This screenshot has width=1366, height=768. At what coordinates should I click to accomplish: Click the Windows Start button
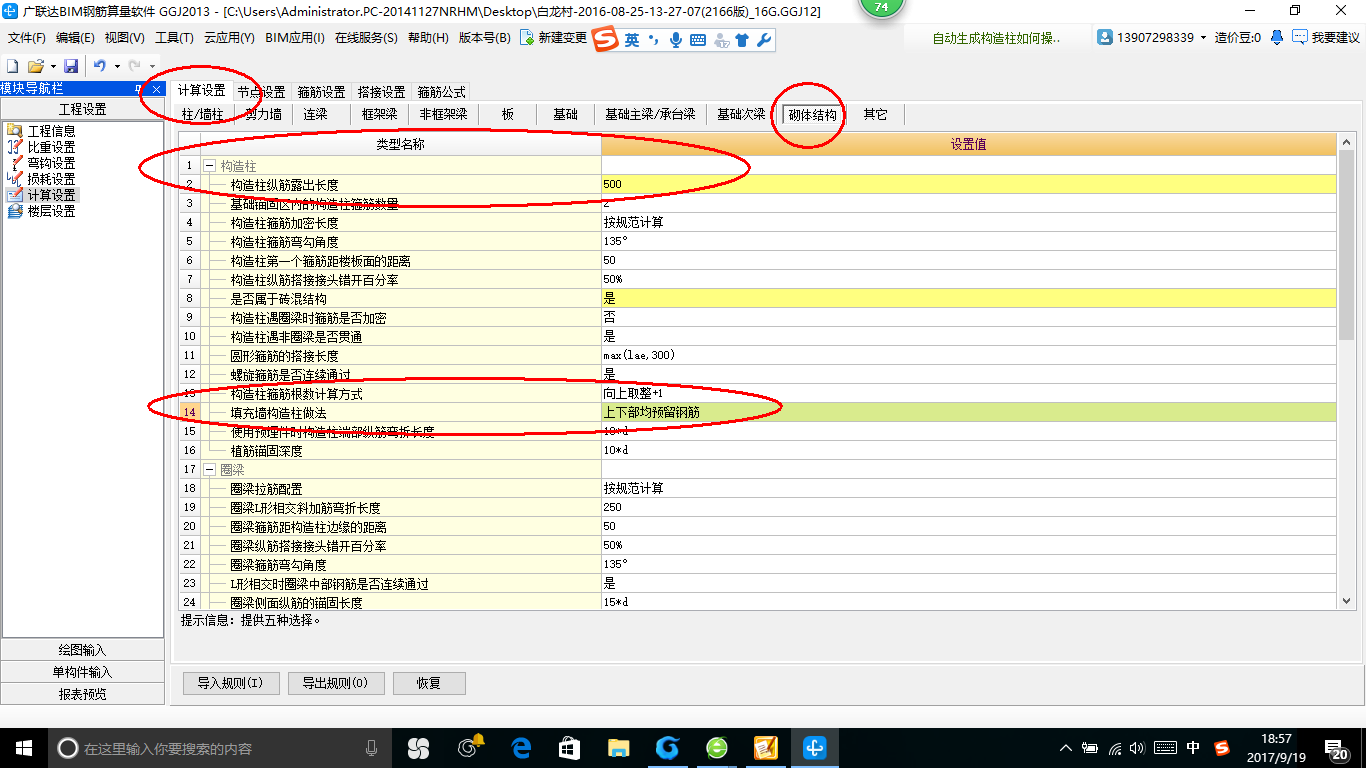pyautogui.click(x=24, y=748)
